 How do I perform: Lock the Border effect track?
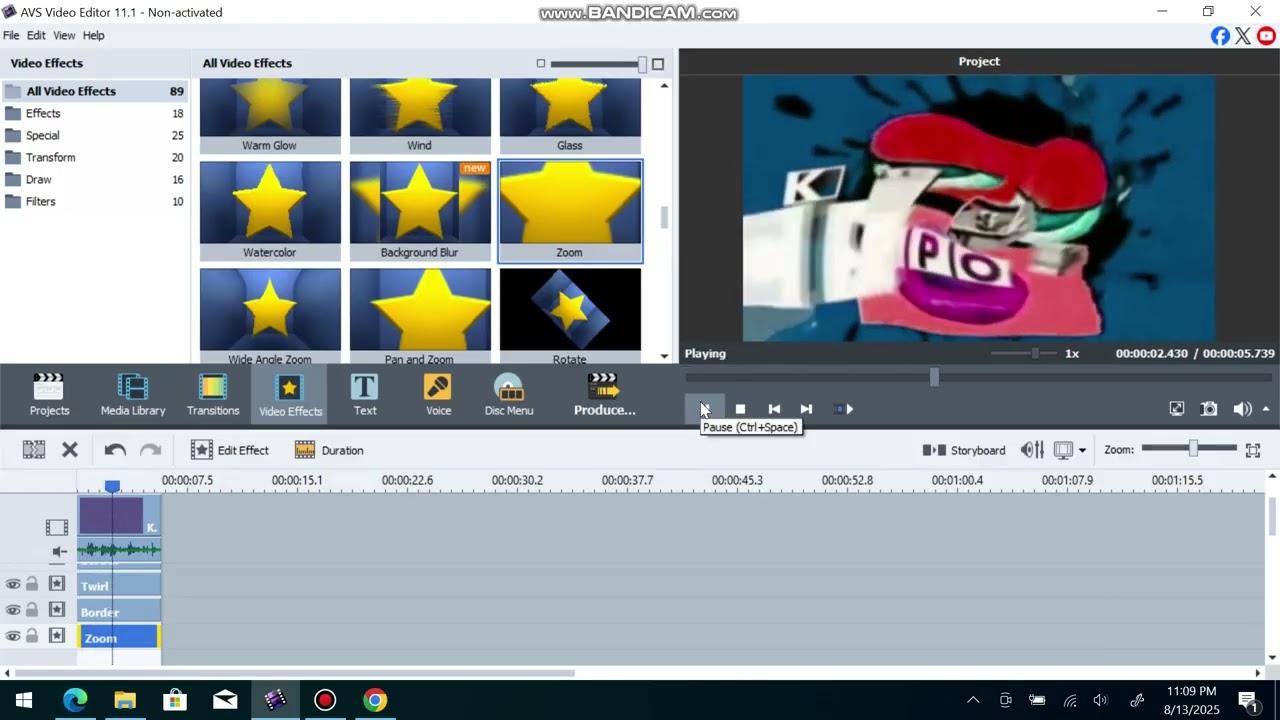click(x=32, y=610)
